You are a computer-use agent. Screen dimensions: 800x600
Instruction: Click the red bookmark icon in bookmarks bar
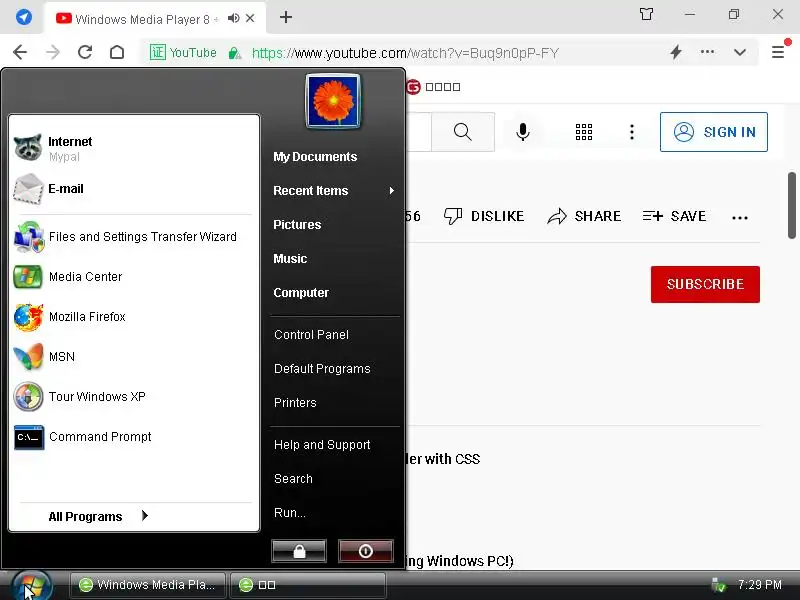click(413, 87)
